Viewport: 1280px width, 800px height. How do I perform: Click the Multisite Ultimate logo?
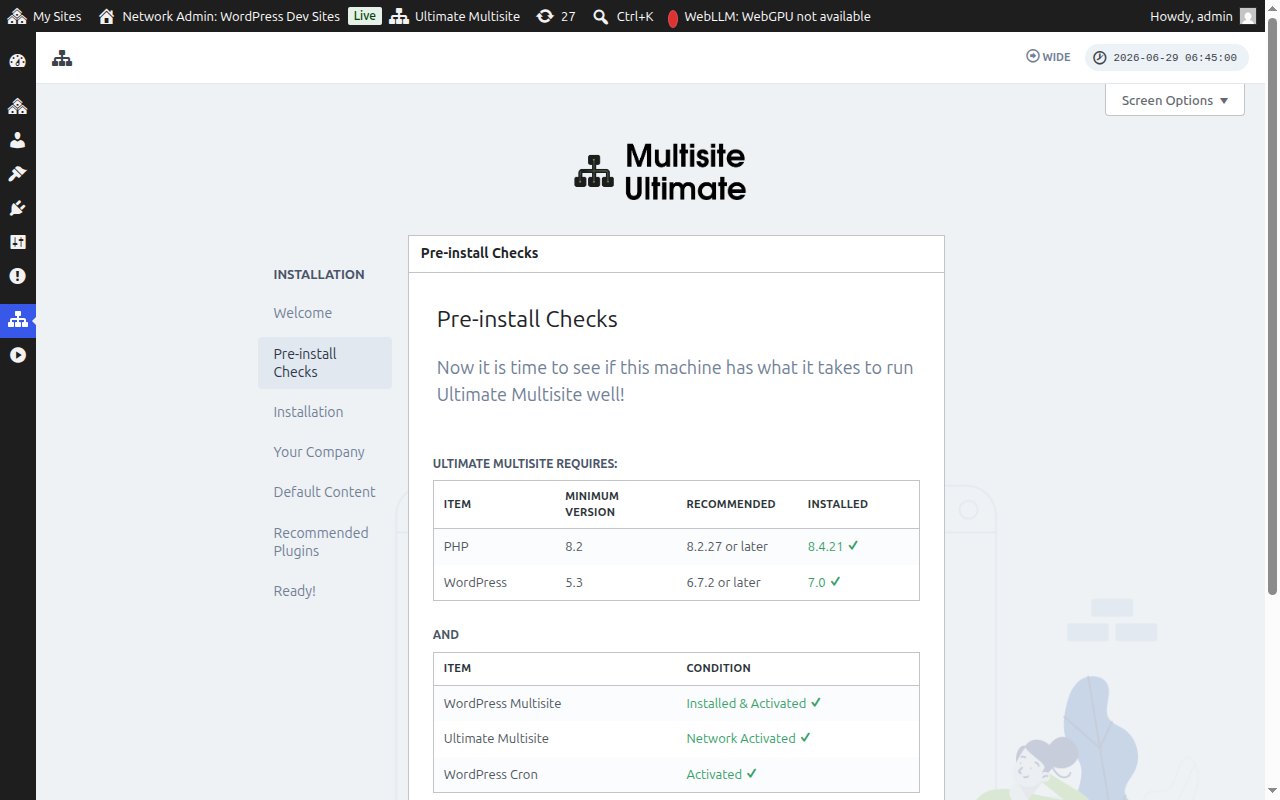(660, 172)
